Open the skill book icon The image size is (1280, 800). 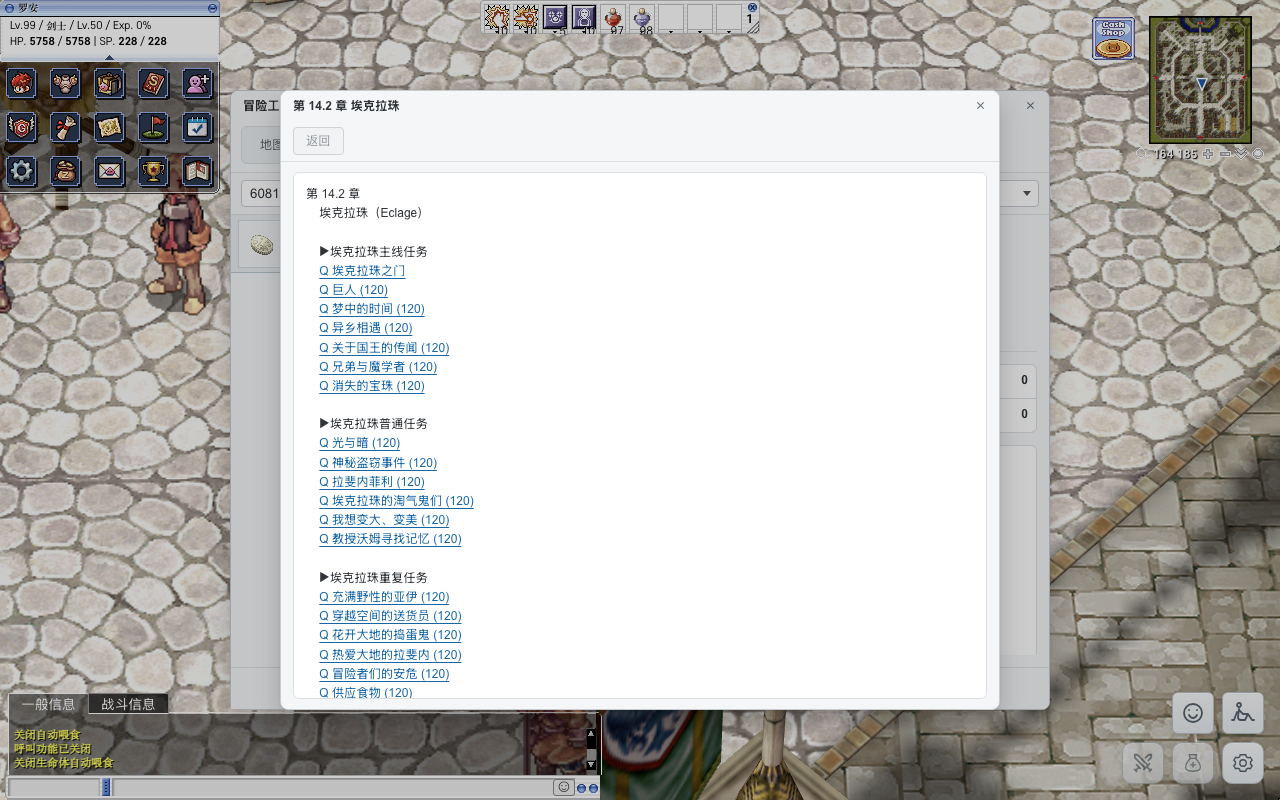pyautogui.click(x=153, y=83)
